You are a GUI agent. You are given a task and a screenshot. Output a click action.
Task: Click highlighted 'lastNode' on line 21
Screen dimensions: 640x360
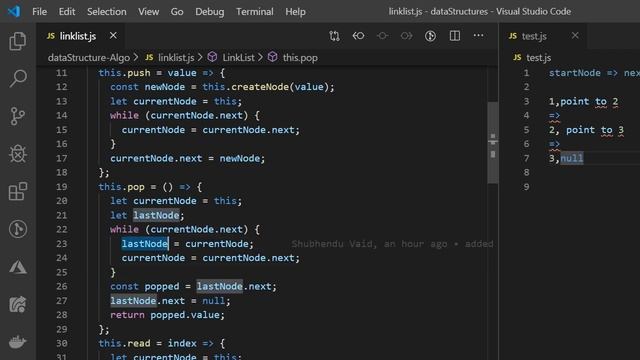click(156, 215)
